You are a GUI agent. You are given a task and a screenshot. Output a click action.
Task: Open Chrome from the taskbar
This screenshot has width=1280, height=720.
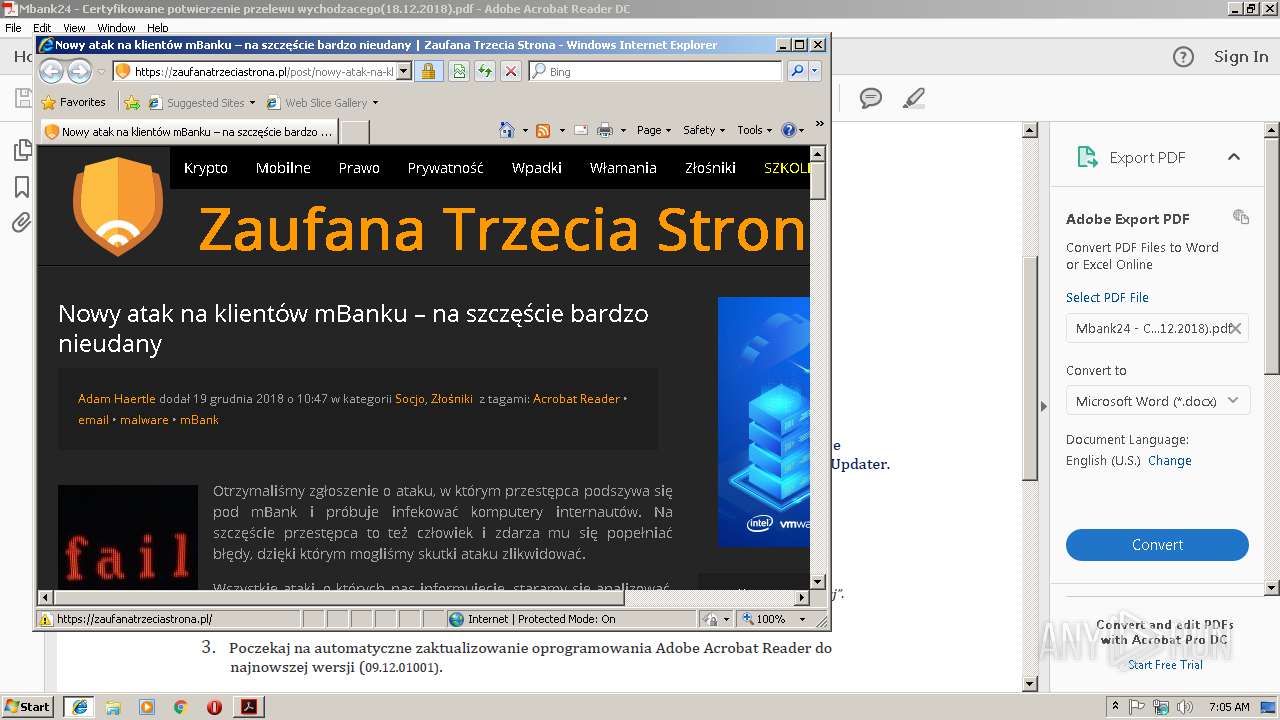(x=180, y=707)
